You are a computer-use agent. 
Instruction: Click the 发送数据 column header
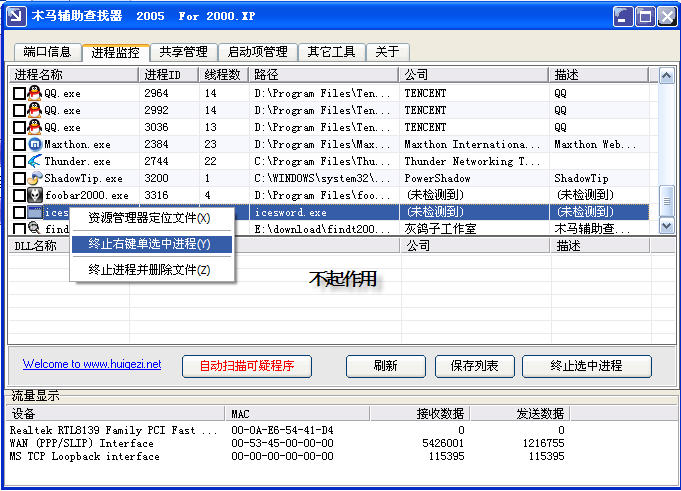(520, 414)
